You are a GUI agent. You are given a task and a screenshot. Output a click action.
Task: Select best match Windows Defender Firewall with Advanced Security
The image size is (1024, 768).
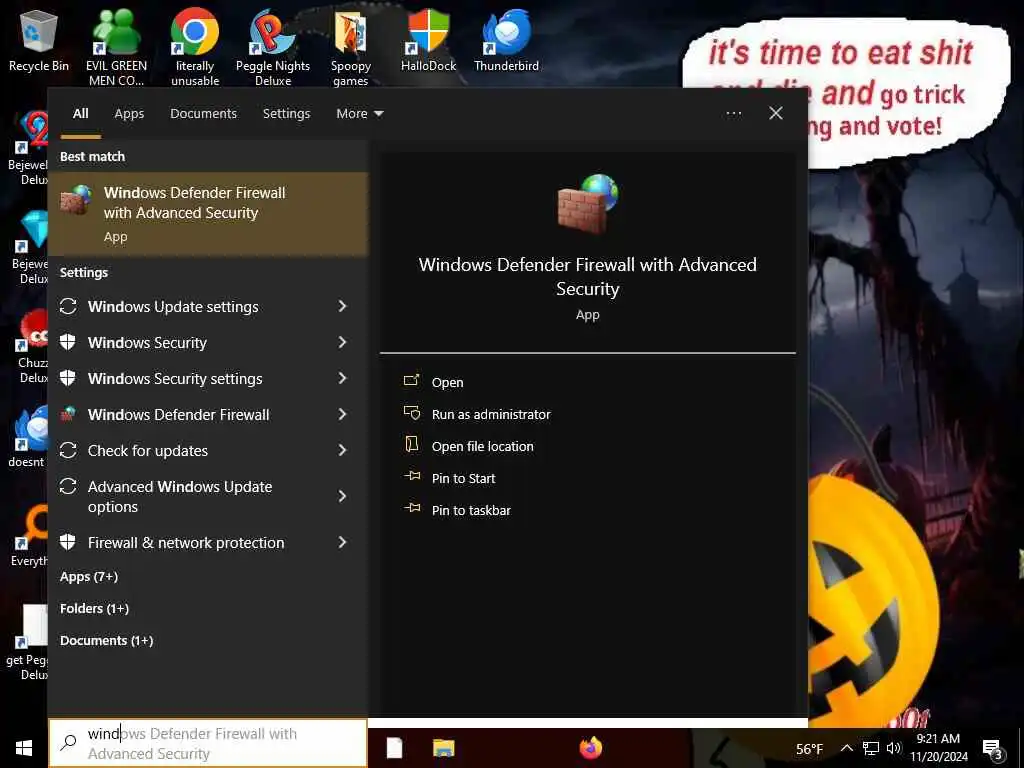tap(208, 214)
